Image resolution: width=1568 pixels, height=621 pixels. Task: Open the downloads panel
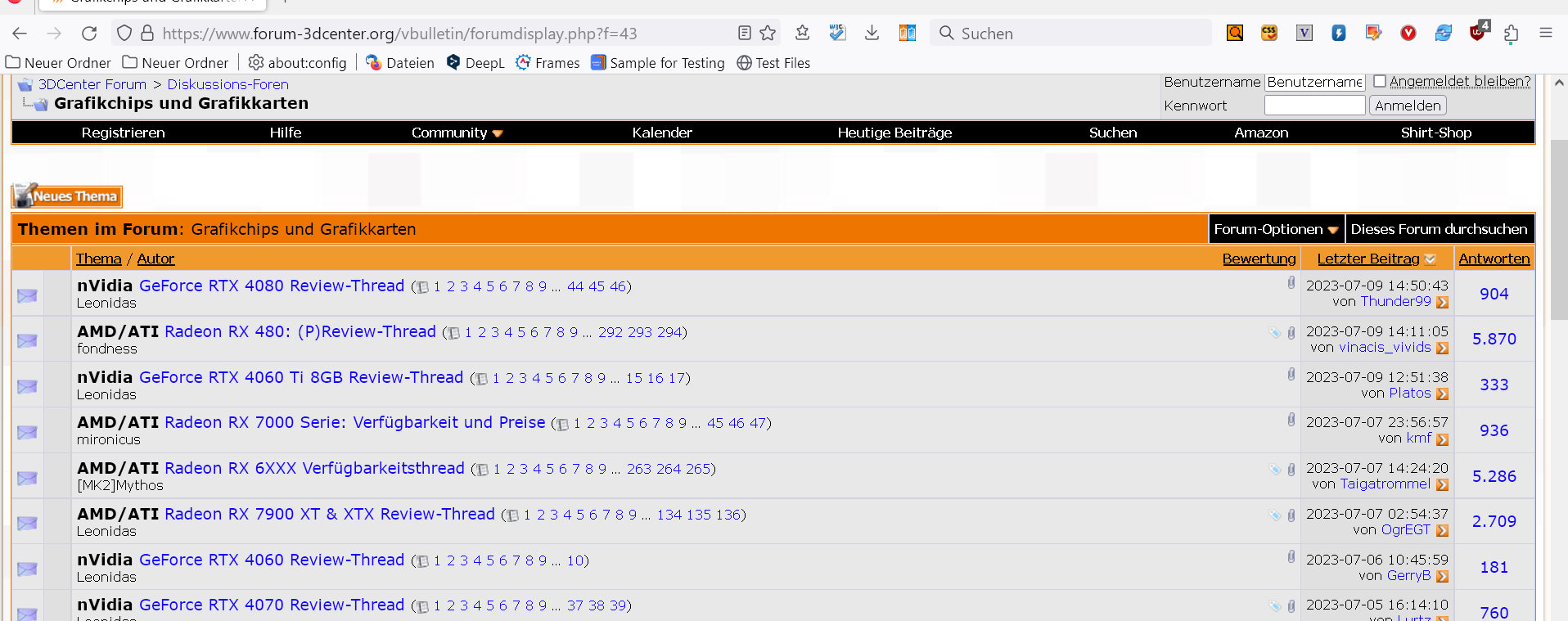click(872, 33)
